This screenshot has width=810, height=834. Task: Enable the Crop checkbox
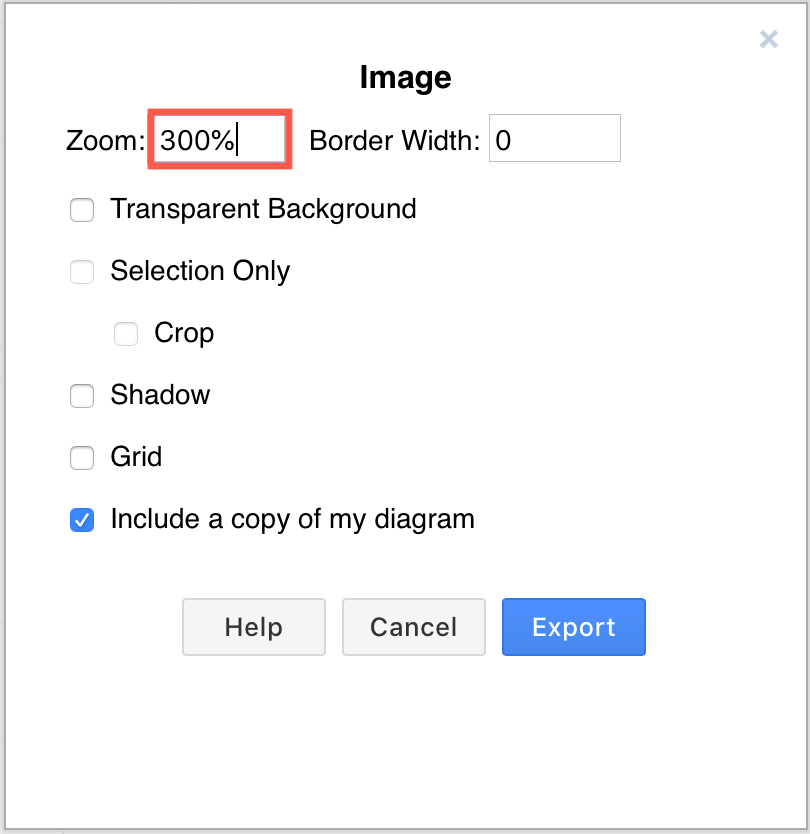click(x=126, y=333)
